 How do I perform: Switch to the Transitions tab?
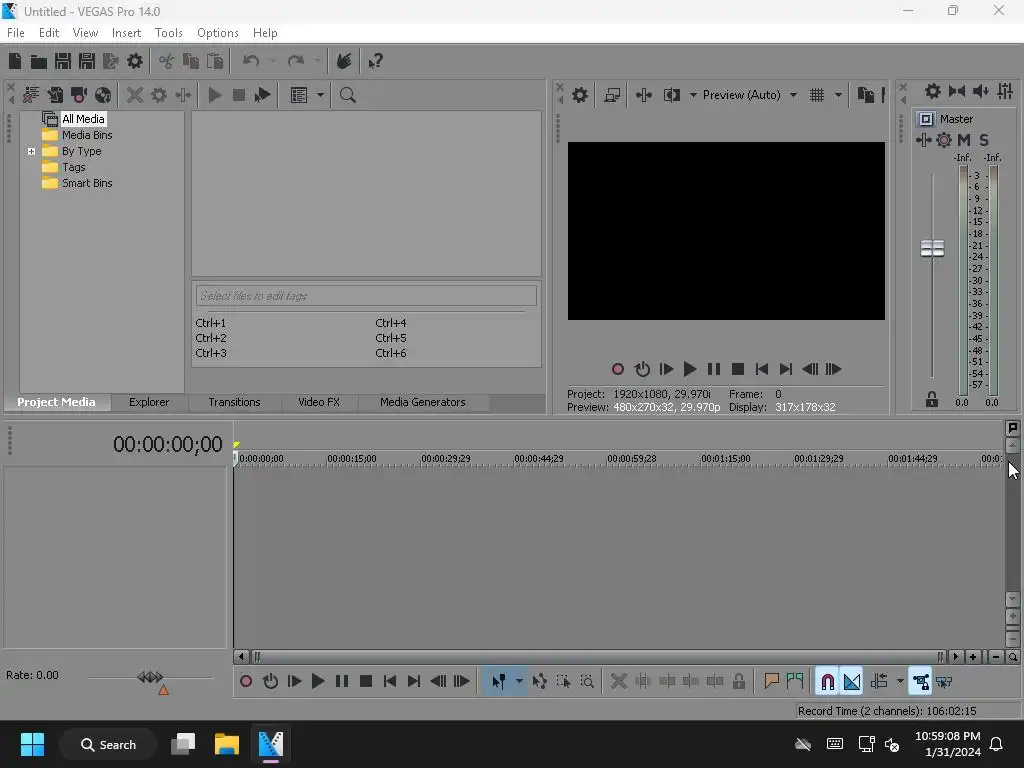coord(234,402)
